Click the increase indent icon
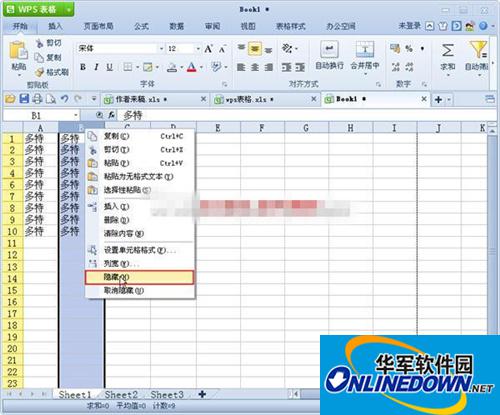Image resolution: width=500 pixels, height=415 pixels. 300,67
